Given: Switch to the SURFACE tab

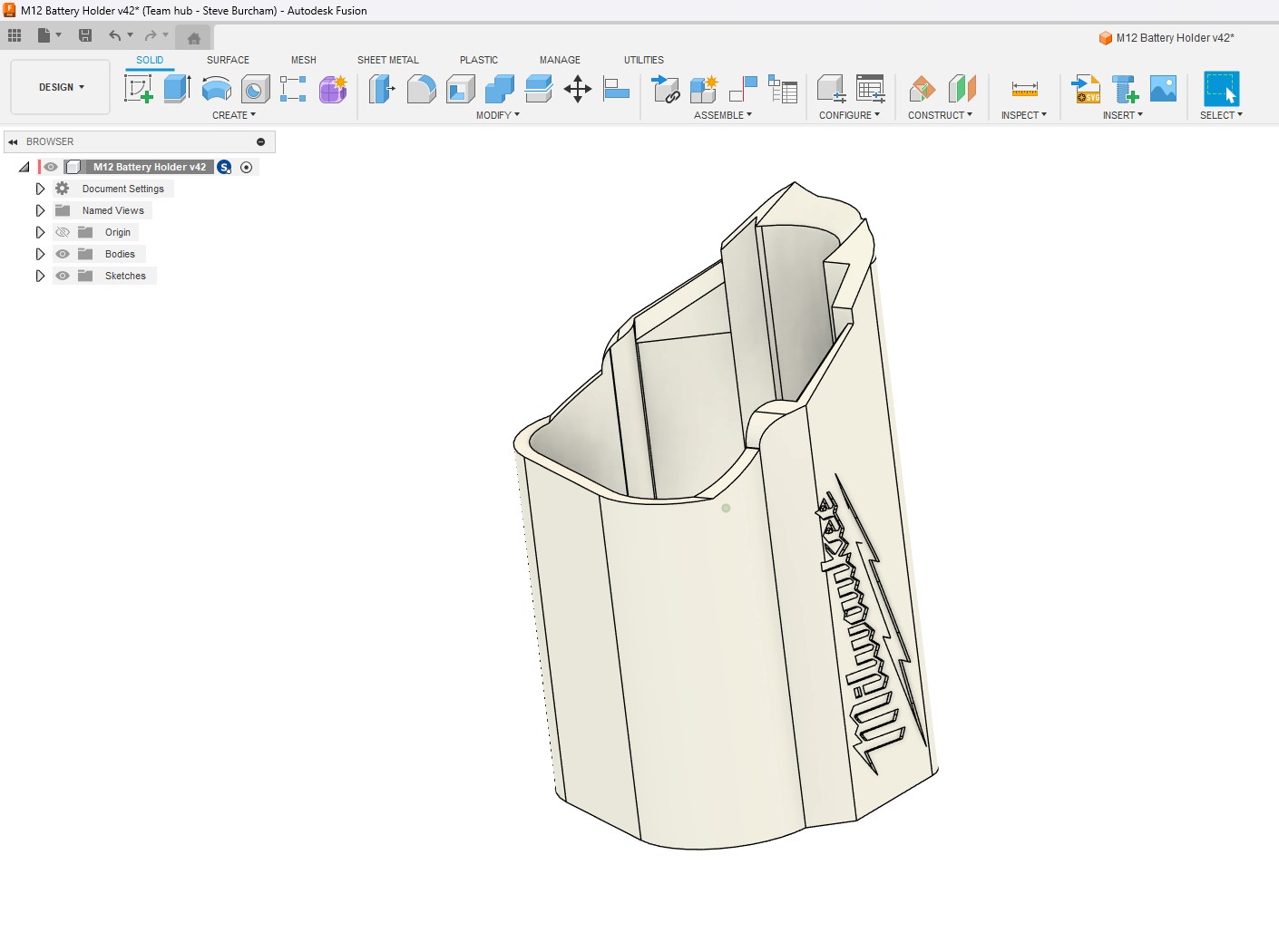Looking at the screenshot, I should point(228,60).
